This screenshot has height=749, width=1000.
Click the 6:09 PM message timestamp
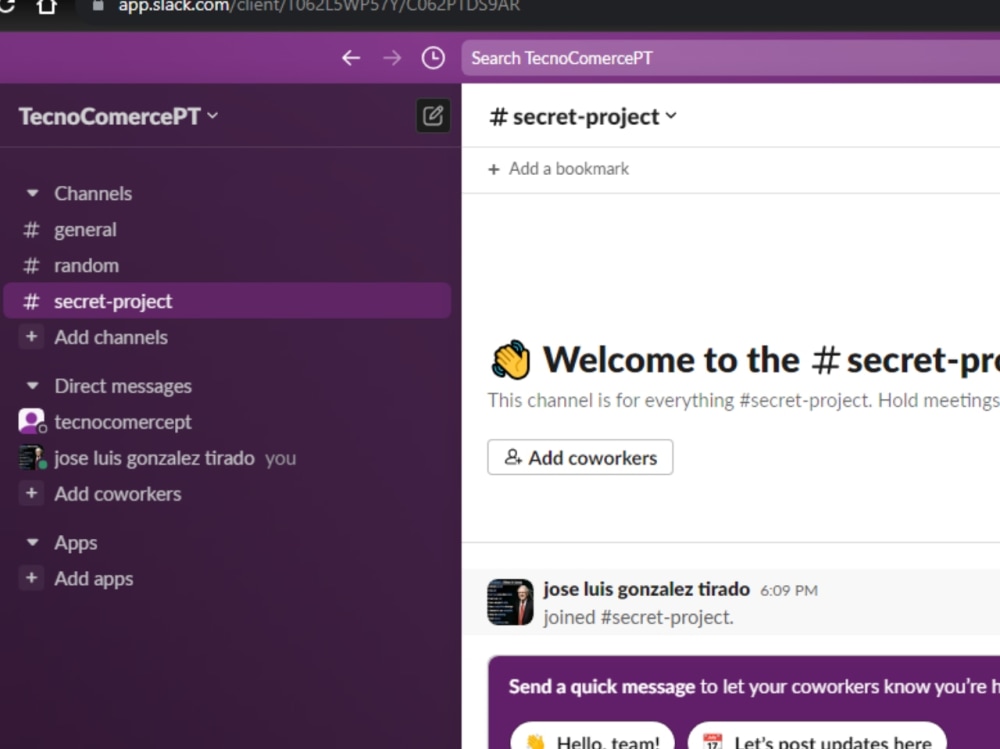tap(788, 590)
